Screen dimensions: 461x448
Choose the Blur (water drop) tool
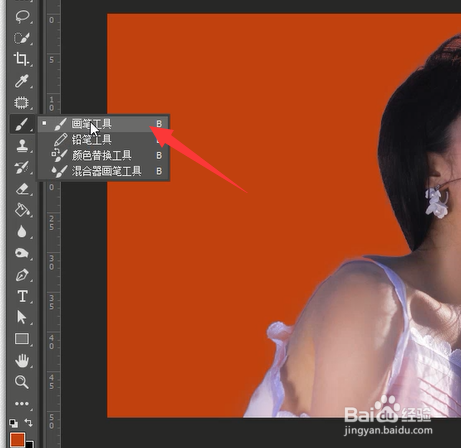click(22, 232)
